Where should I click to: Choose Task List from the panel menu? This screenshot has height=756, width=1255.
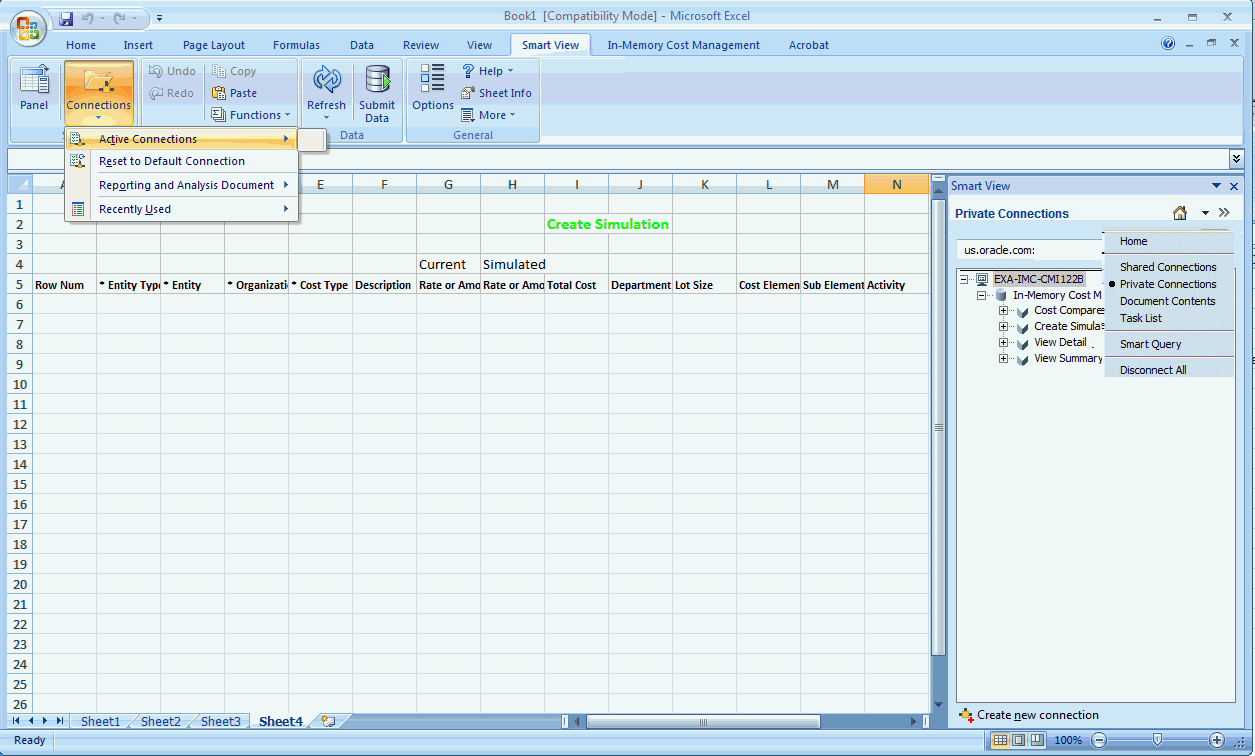tap(1141, 318)
